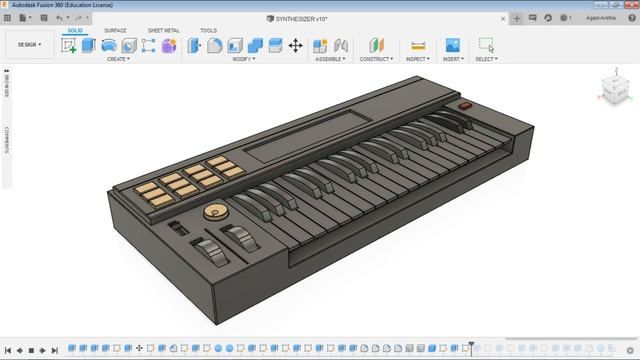Start a new sketch with Create Sketch
Viewport: 640px width, 360px height.
click(68, 45)
